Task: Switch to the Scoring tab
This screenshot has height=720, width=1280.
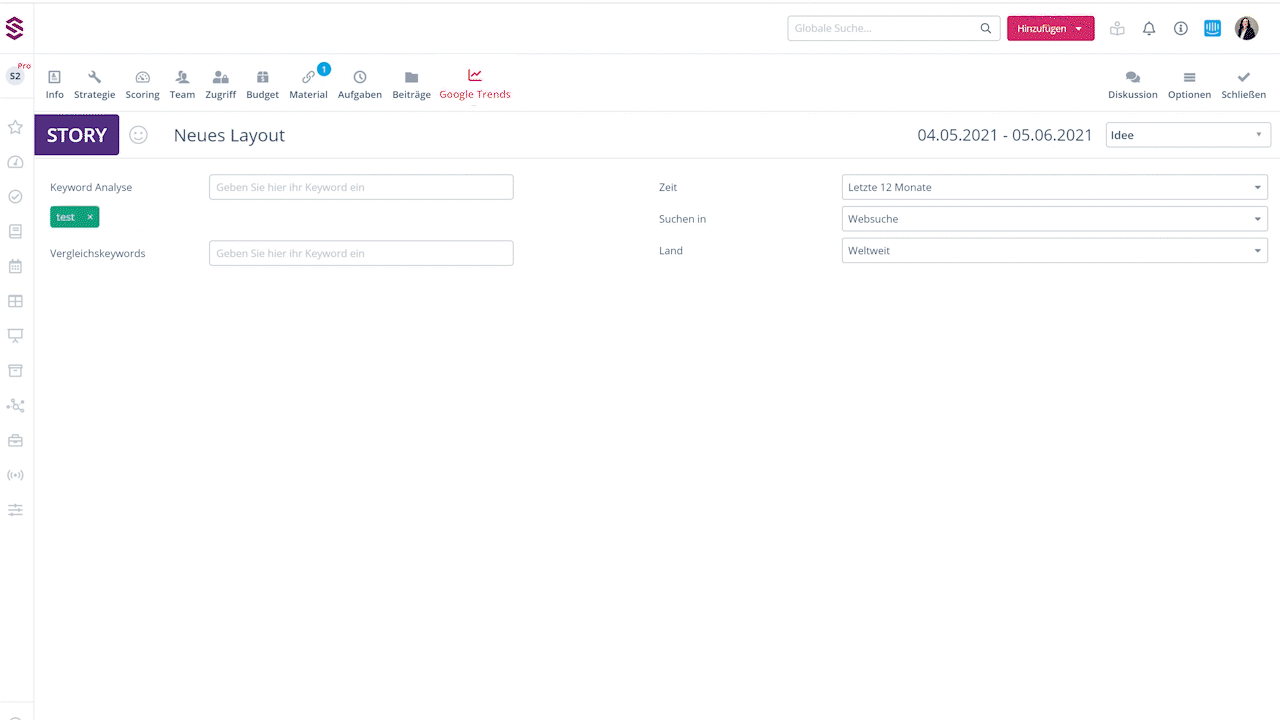Action: pos(142,85)
